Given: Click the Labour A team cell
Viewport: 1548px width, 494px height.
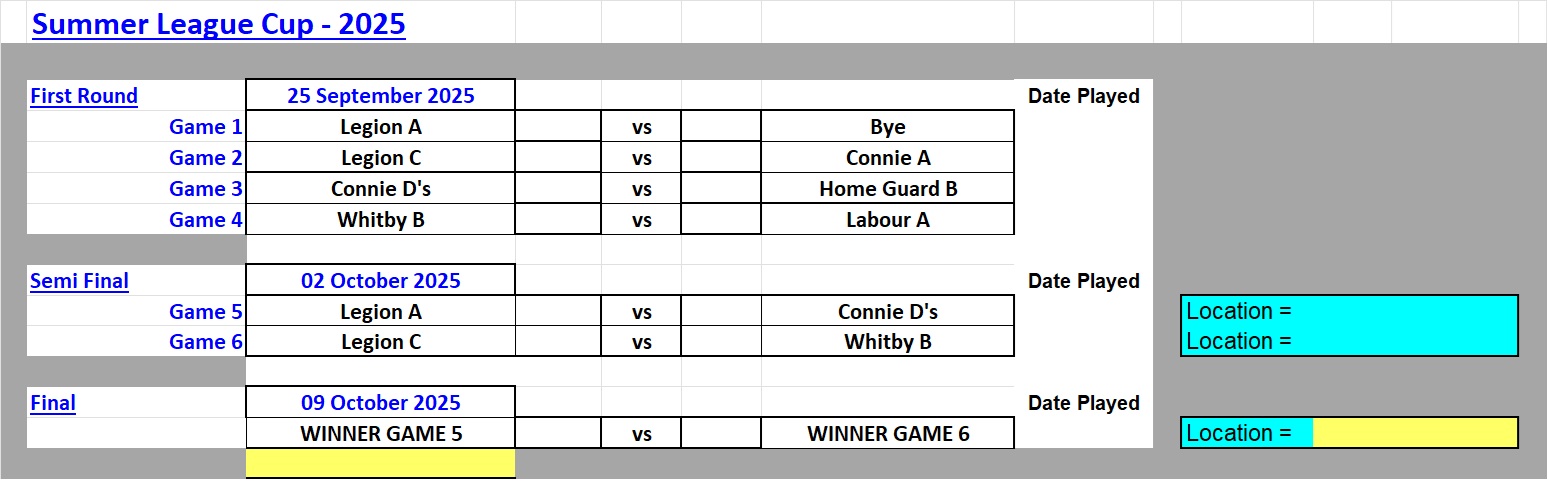Looking at the screenshot, I should (x=887, y=220).
